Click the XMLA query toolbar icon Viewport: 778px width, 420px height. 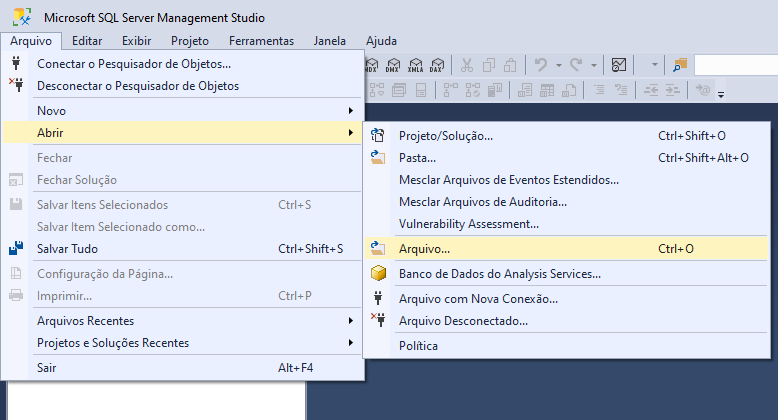point(415,65)
